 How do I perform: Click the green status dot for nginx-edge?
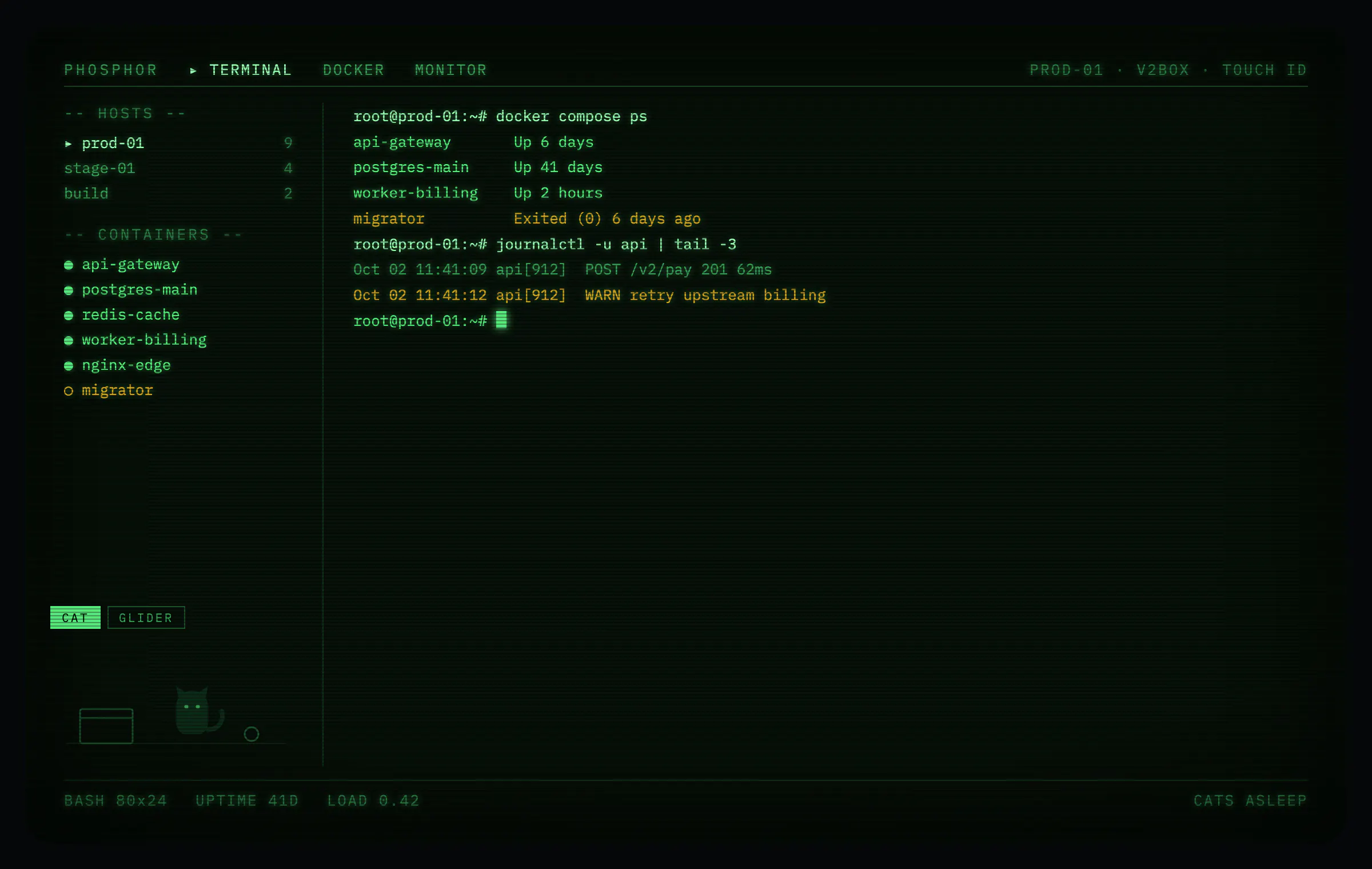[x=69, y=365]
